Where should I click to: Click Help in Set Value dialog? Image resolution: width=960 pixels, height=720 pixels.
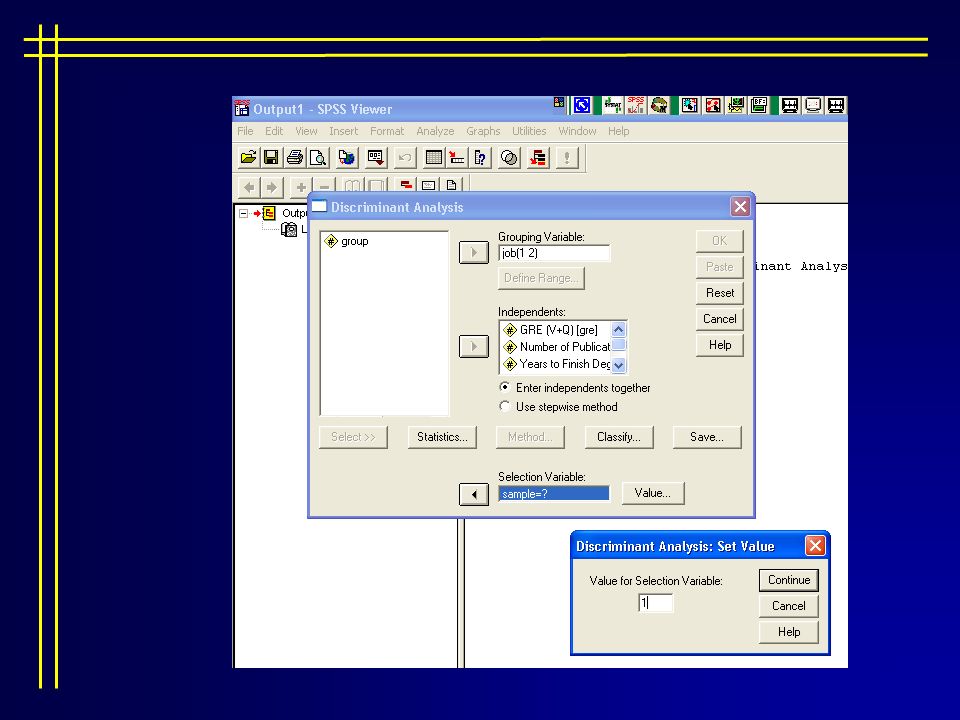coord(789,632)
